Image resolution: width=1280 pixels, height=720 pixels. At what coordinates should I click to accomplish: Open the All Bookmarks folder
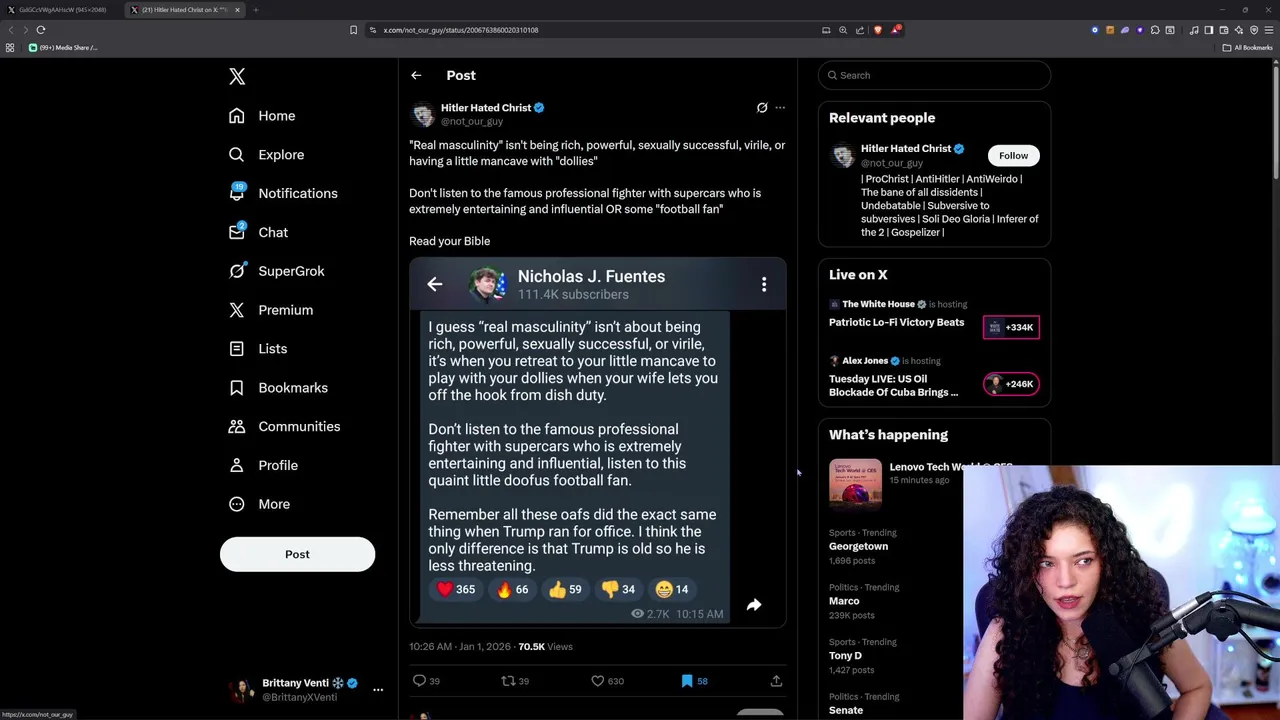click(x=1248, y=48)
